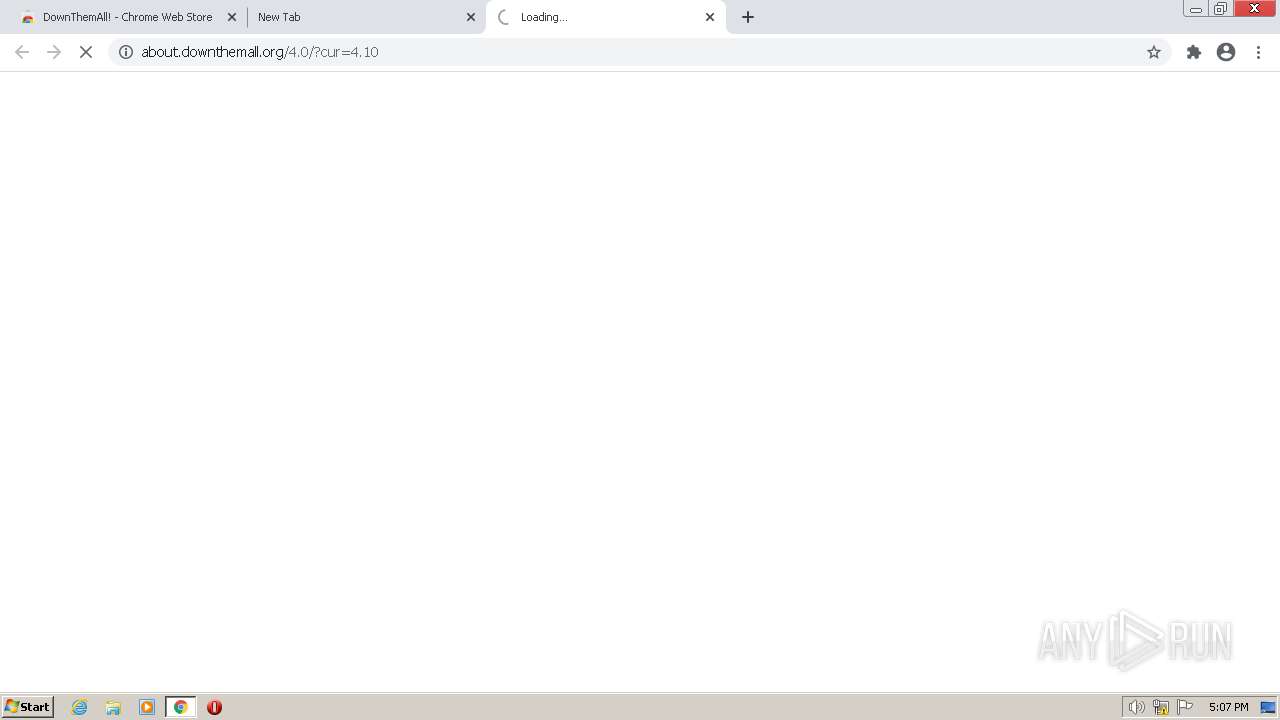Viewport: 1280px width, 720px height.
Task: Show the clock at 5:07 PM
Action: tap(1228, 707)
